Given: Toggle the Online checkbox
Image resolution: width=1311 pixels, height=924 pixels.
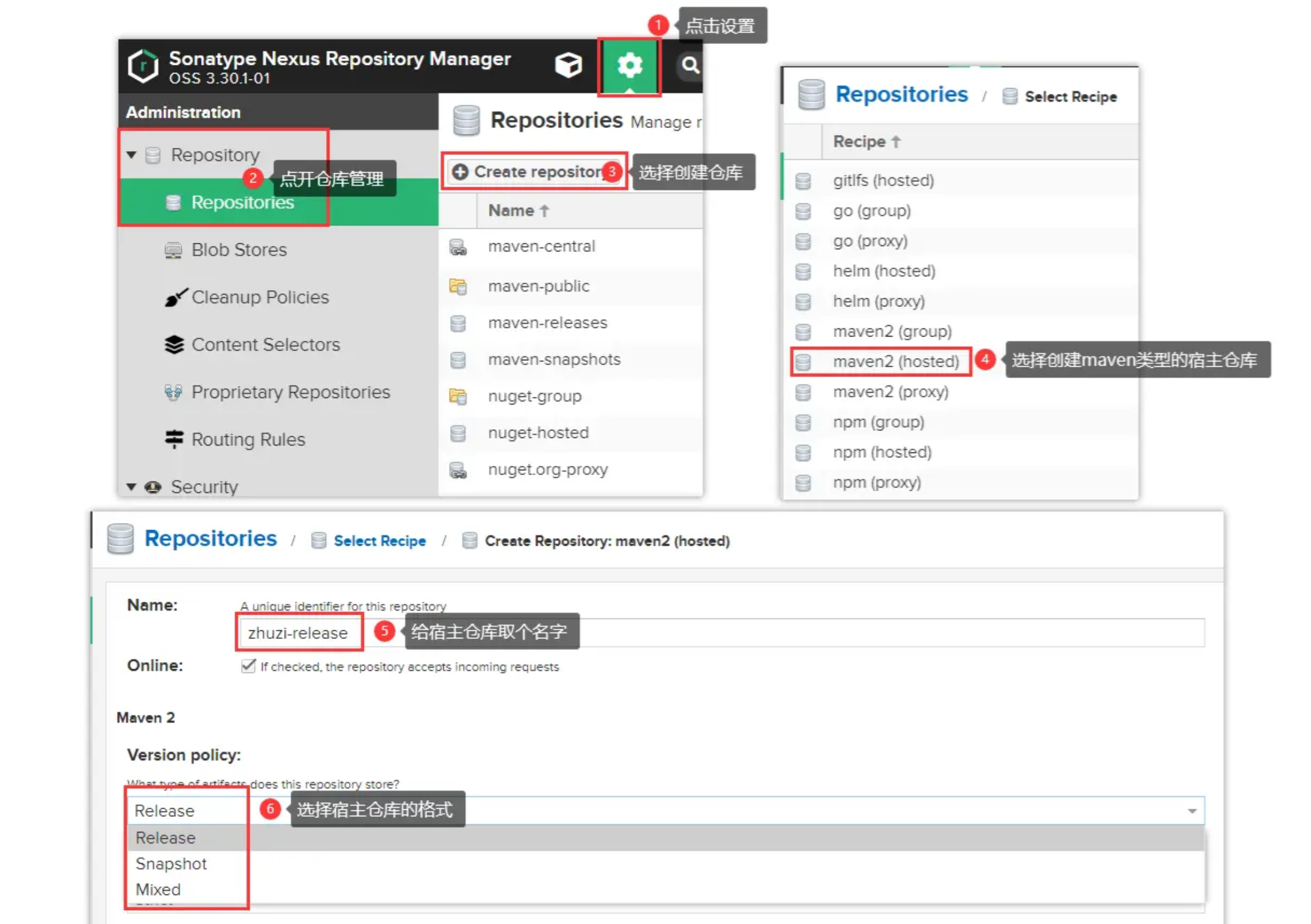Looking at the screenshot, I should pos(248,666).
